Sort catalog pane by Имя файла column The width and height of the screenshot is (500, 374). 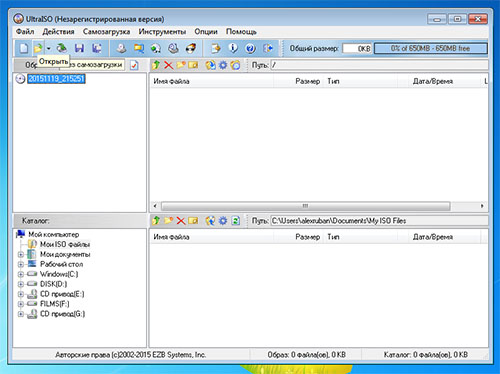pos(212,237)
